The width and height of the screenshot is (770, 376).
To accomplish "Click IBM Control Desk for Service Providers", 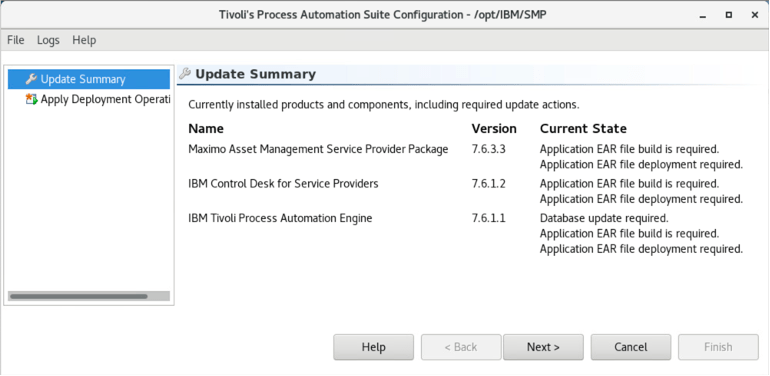I will (x=283, y=184).
